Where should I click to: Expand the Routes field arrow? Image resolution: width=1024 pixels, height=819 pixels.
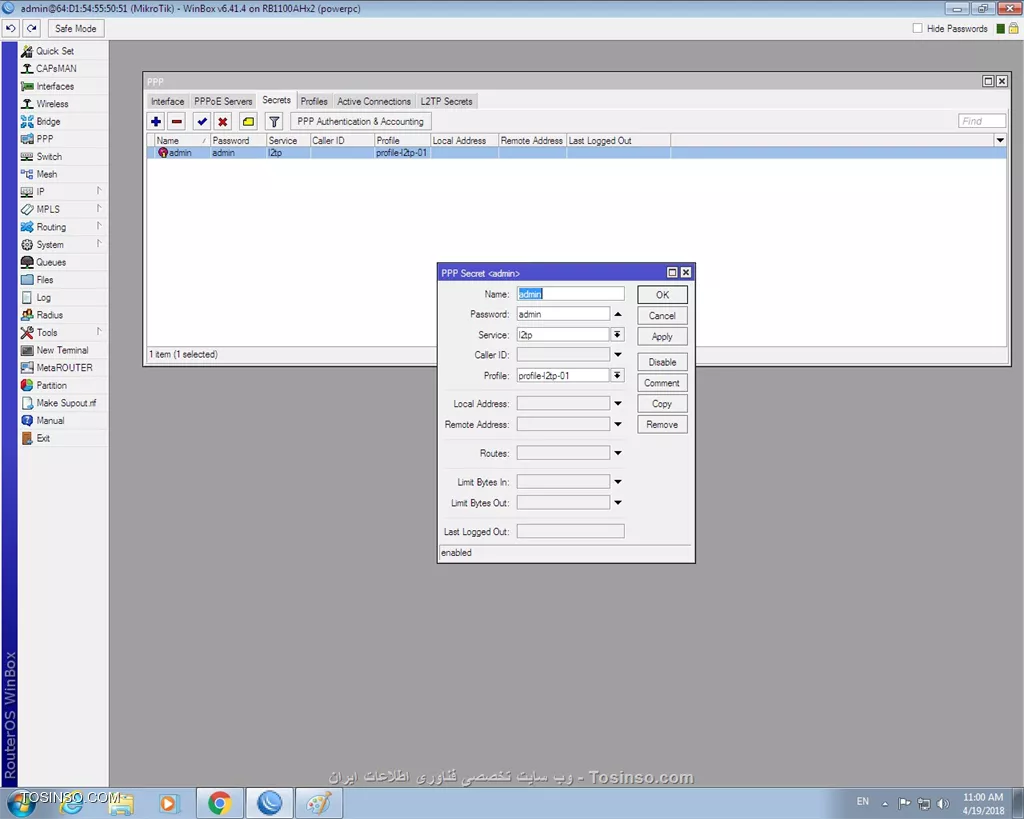click(618, 453)
